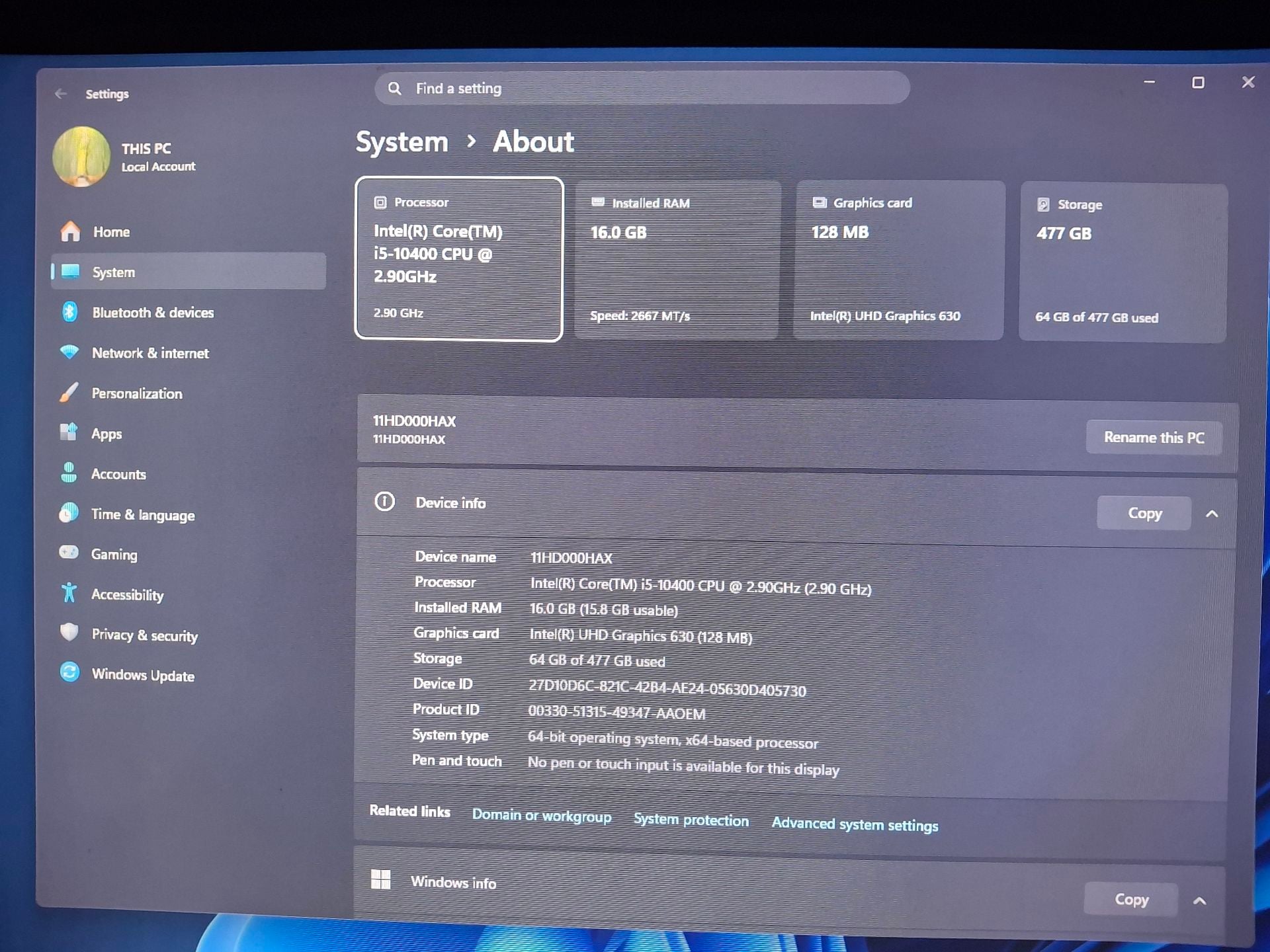Click the Personalization paintbrush icon
The width and height of the screenshot is (1270, 952).
[x=69, y=392]
